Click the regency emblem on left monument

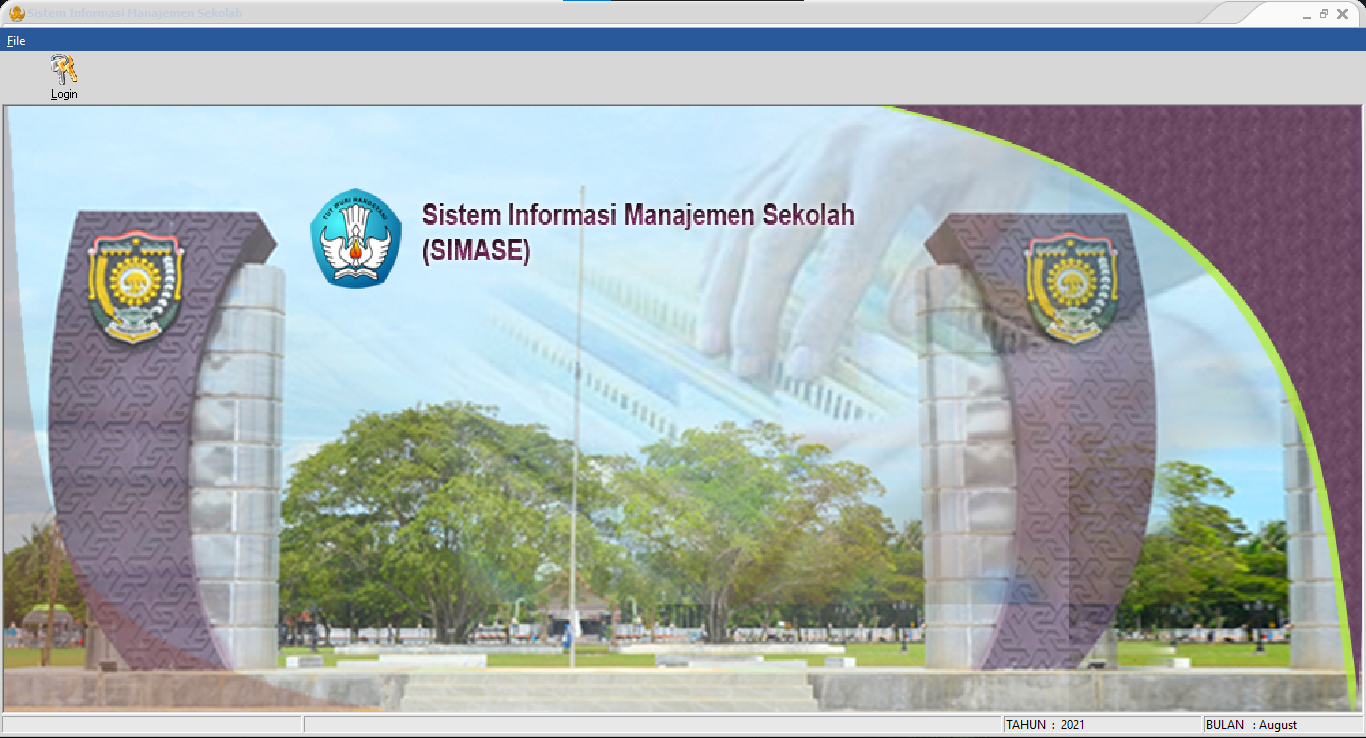(x=136, y=287)
